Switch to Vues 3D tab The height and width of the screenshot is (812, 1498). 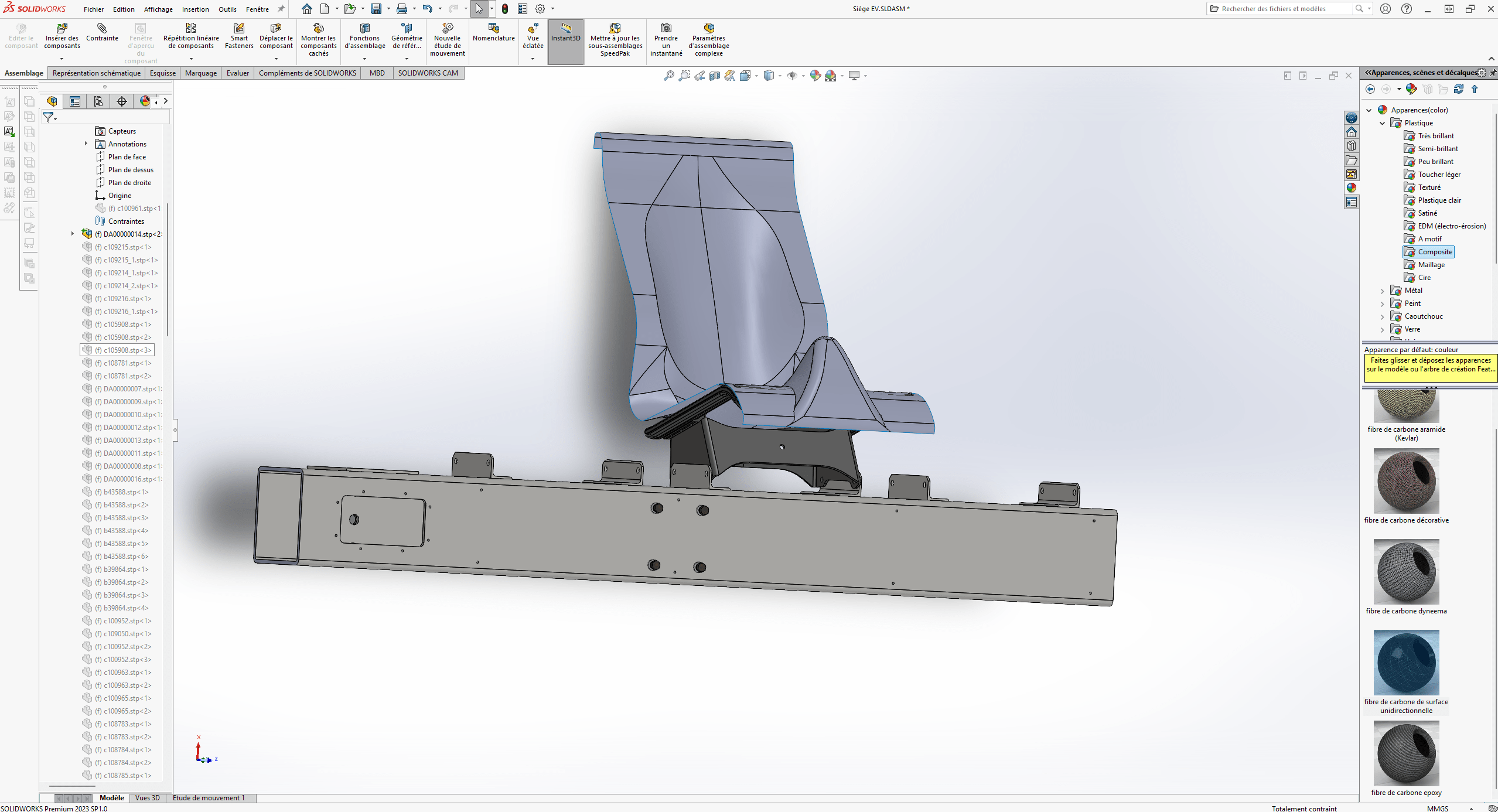click(147, 798)
